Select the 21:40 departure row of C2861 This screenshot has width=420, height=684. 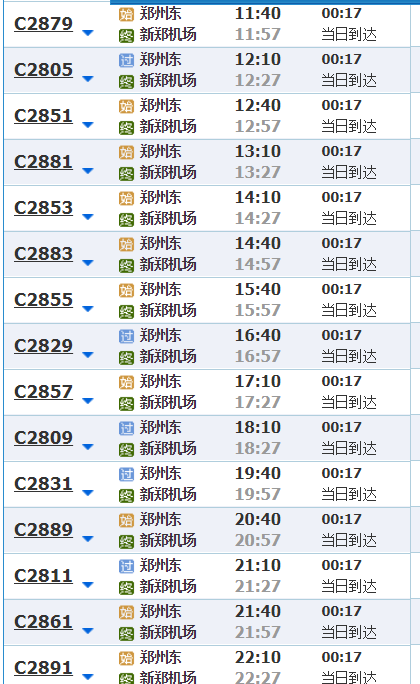[207, 622]
